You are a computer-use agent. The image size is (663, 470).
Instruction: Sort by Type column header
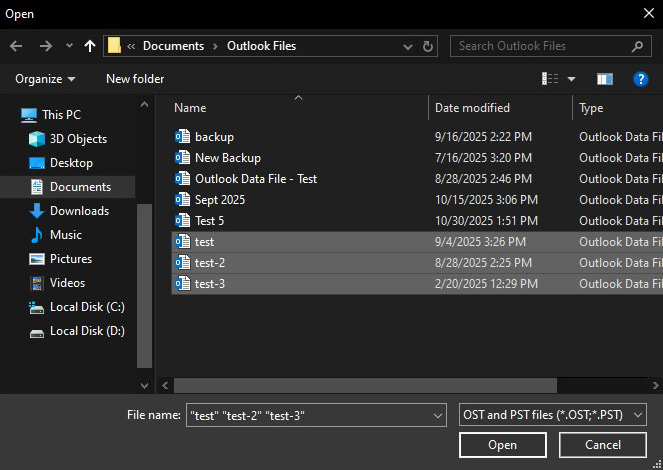[x=591, y=108]
